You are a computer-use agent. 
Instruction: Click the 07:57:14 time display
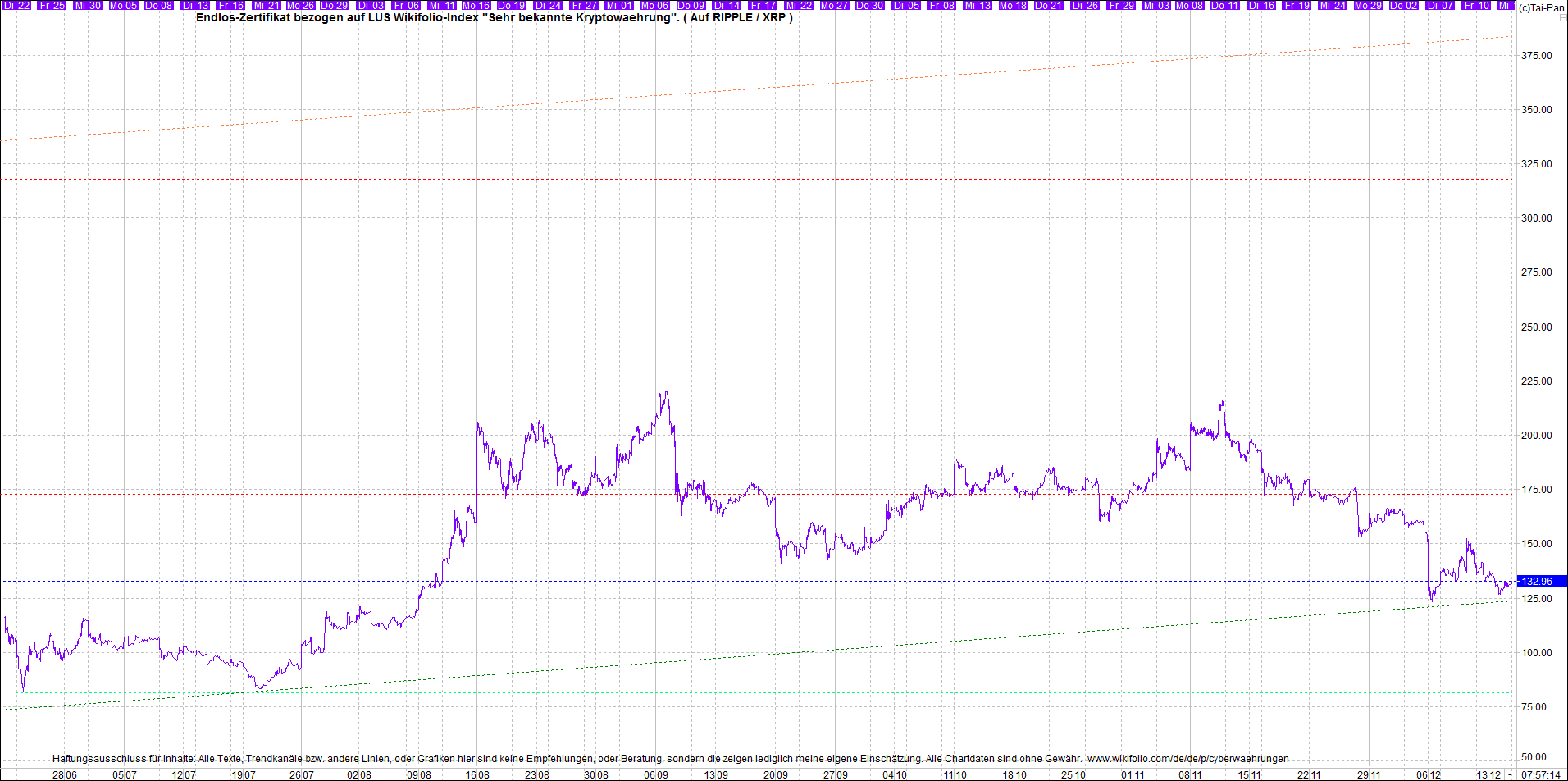1540,774
